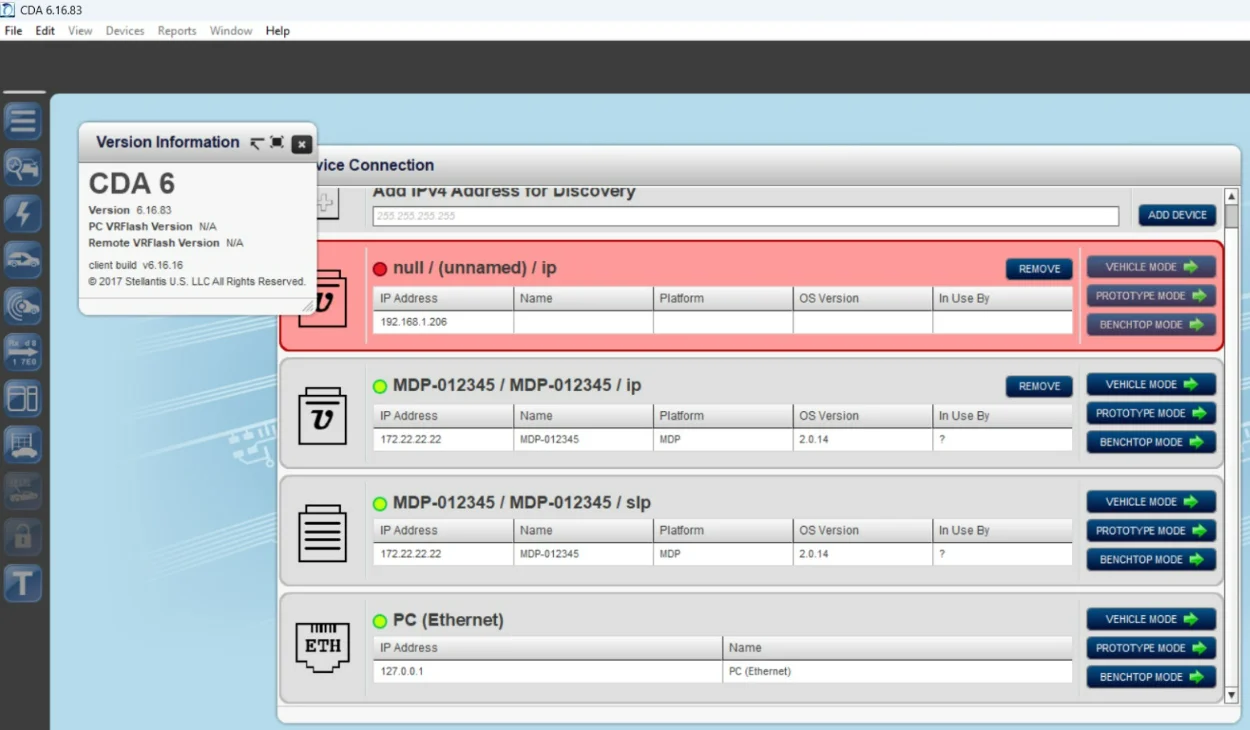This screenshot has width=1250, height=730.
Task: Click the Device Connection vertical scrollbar thumb
Action: [x=1231, y=216]
